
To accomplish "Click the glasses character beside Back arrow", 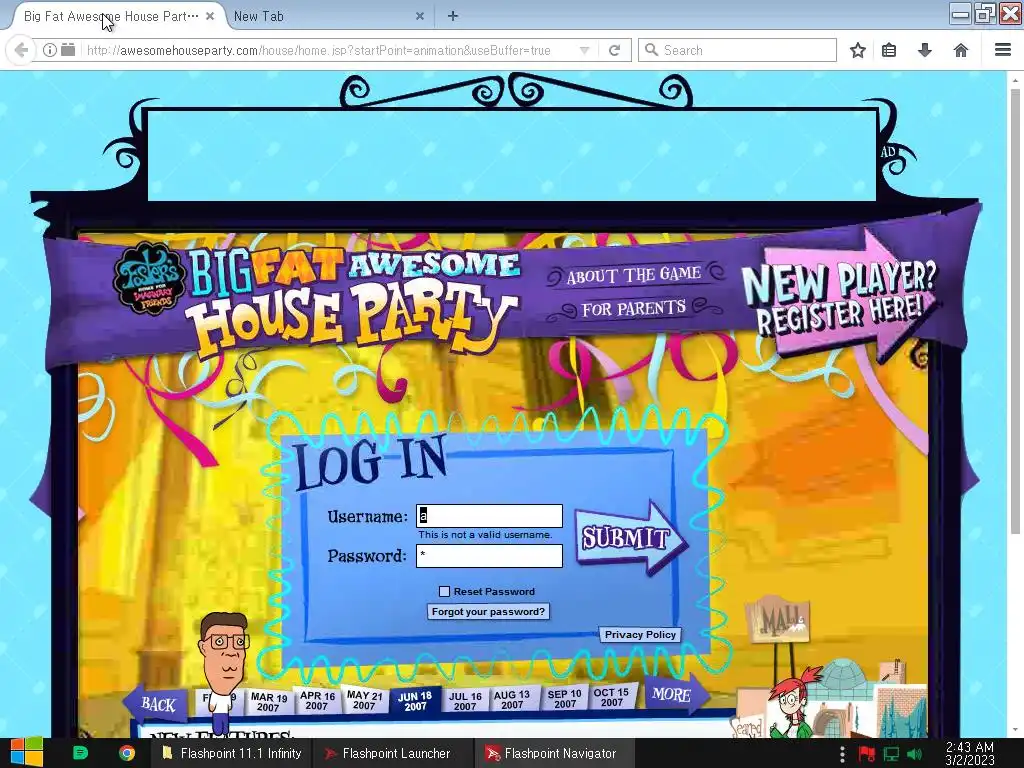I will pyautogui.click(x=223, y=673).
